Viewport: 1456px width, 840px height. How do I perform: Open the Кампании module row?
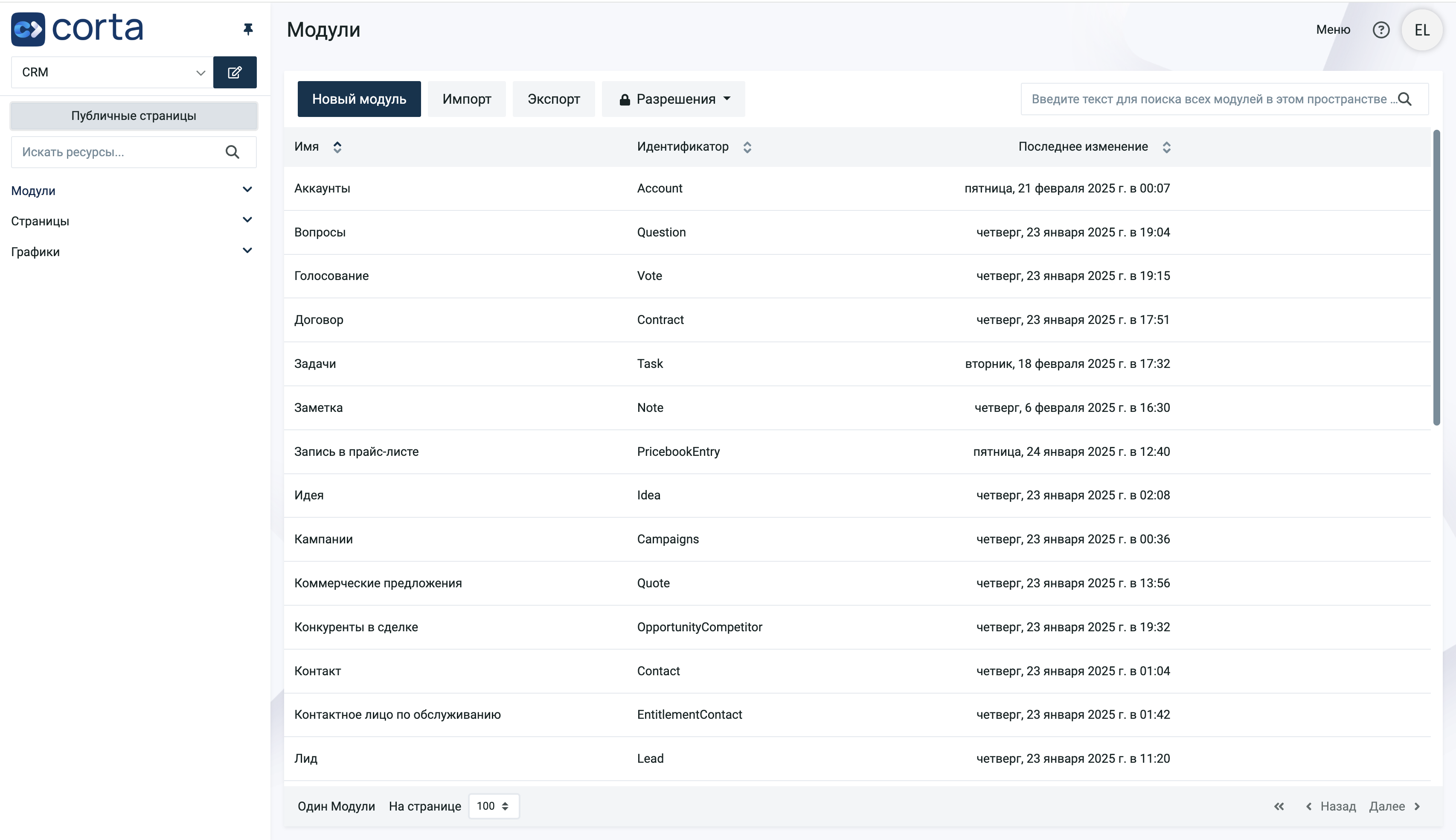pyautogui.click(x=857, y=540)
